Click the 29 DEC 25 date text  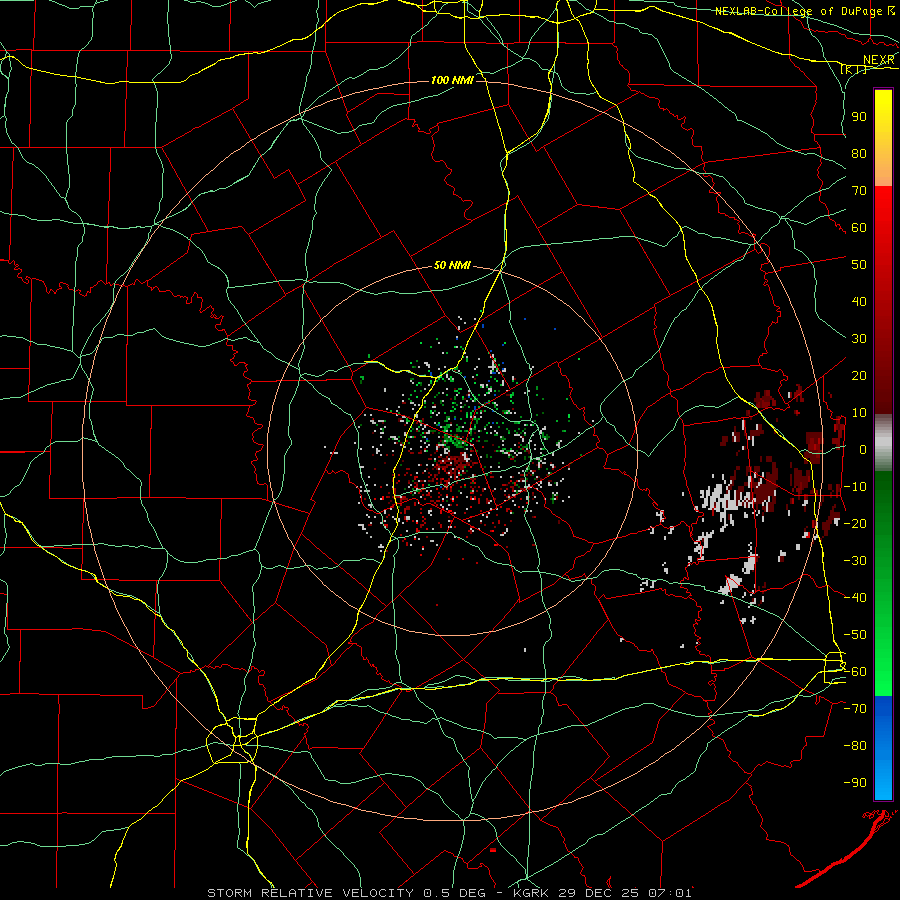pos(599,893)
